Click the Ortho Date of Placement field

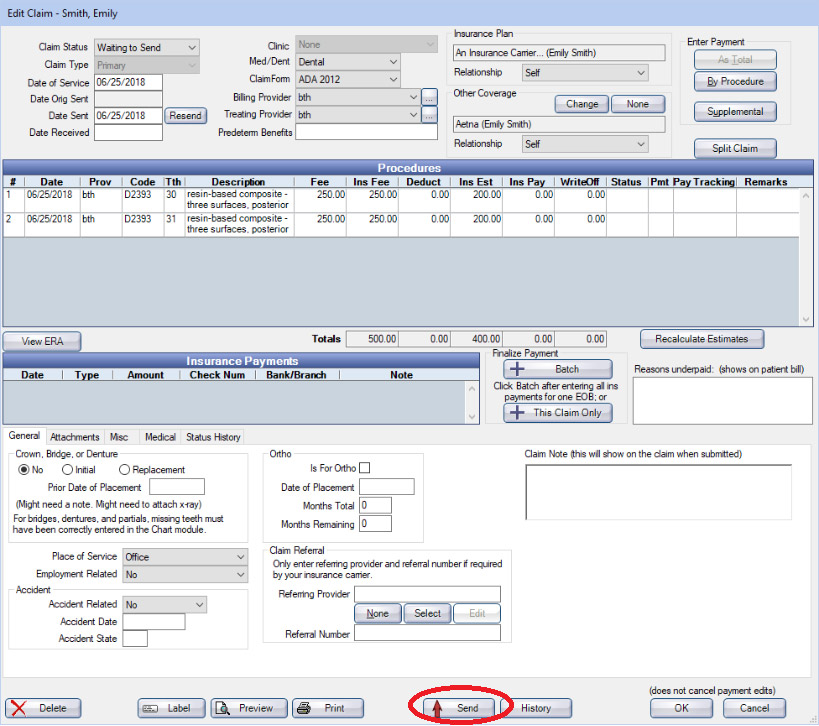pyautogui.click(x=387, y=487)
